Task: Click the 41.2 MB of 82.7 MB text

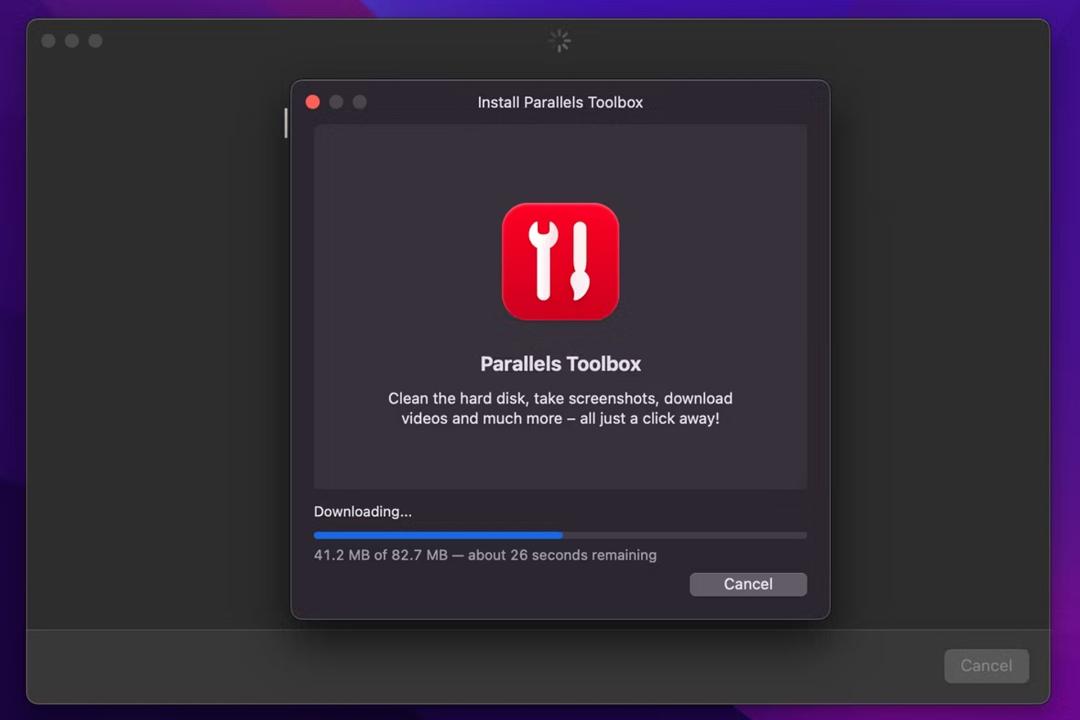Action: 380,555
